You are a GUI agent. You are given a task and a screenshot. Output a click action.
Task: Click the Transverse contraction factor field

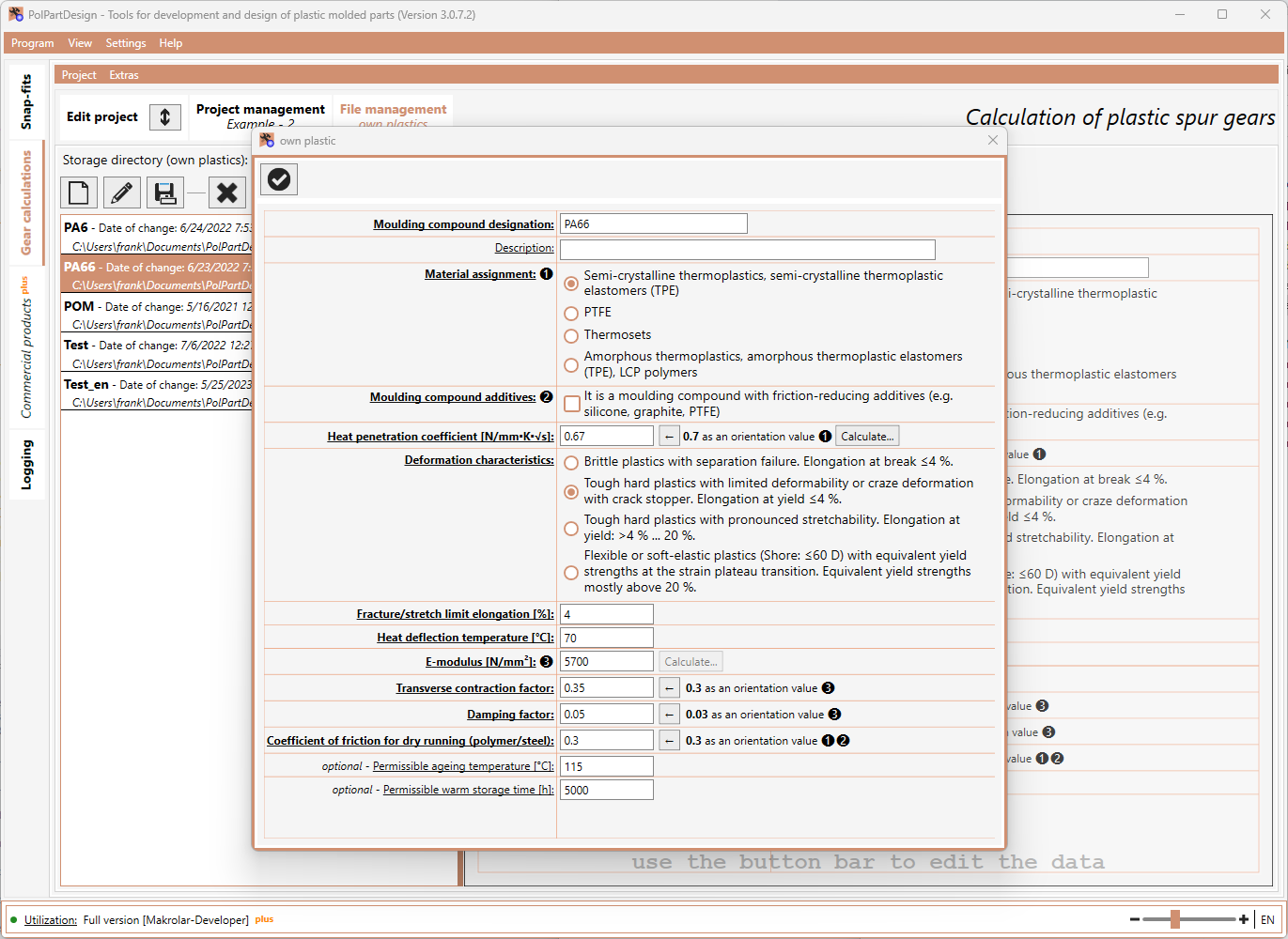(x=607, y=688)
